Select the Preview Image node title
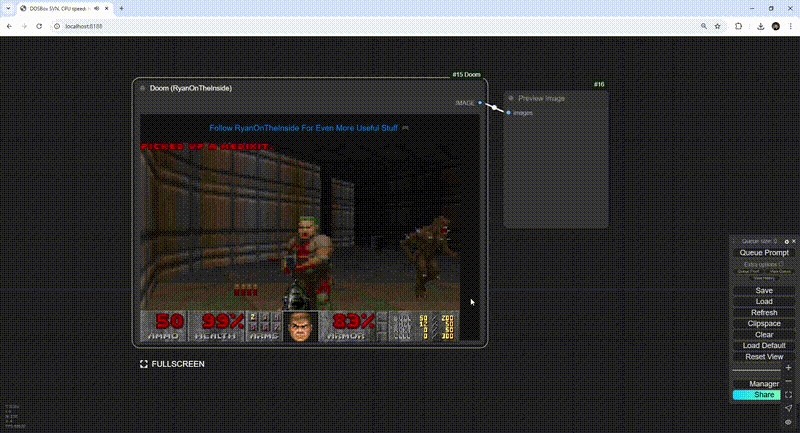This screenshot has height=433, width=800. tap(541, 98)
